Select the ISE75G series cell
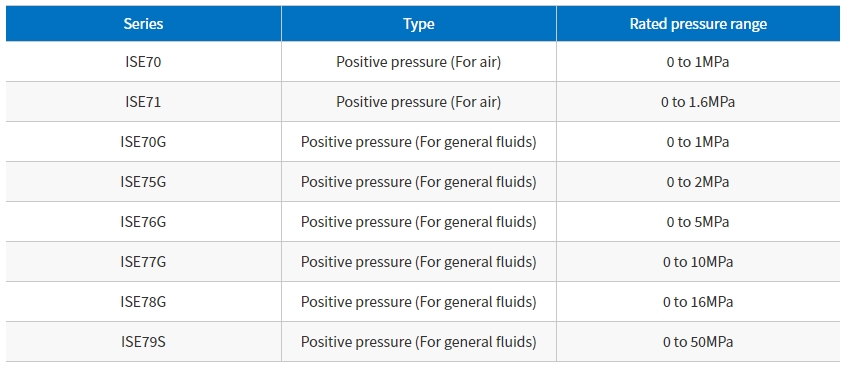The image size is (854, 373). click(x=143, y=182)
